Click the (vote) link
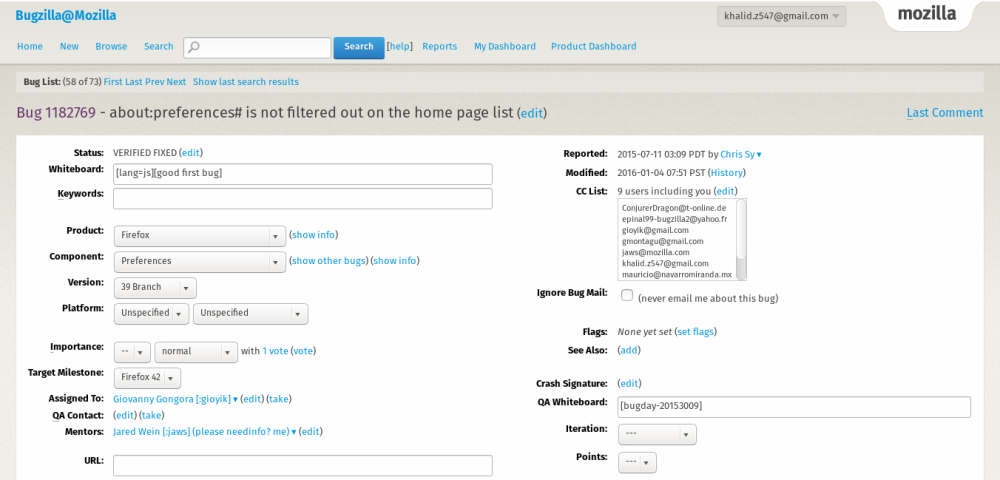Image resolution: width=1000 pixels, height=480 pixels. [304, 351]
